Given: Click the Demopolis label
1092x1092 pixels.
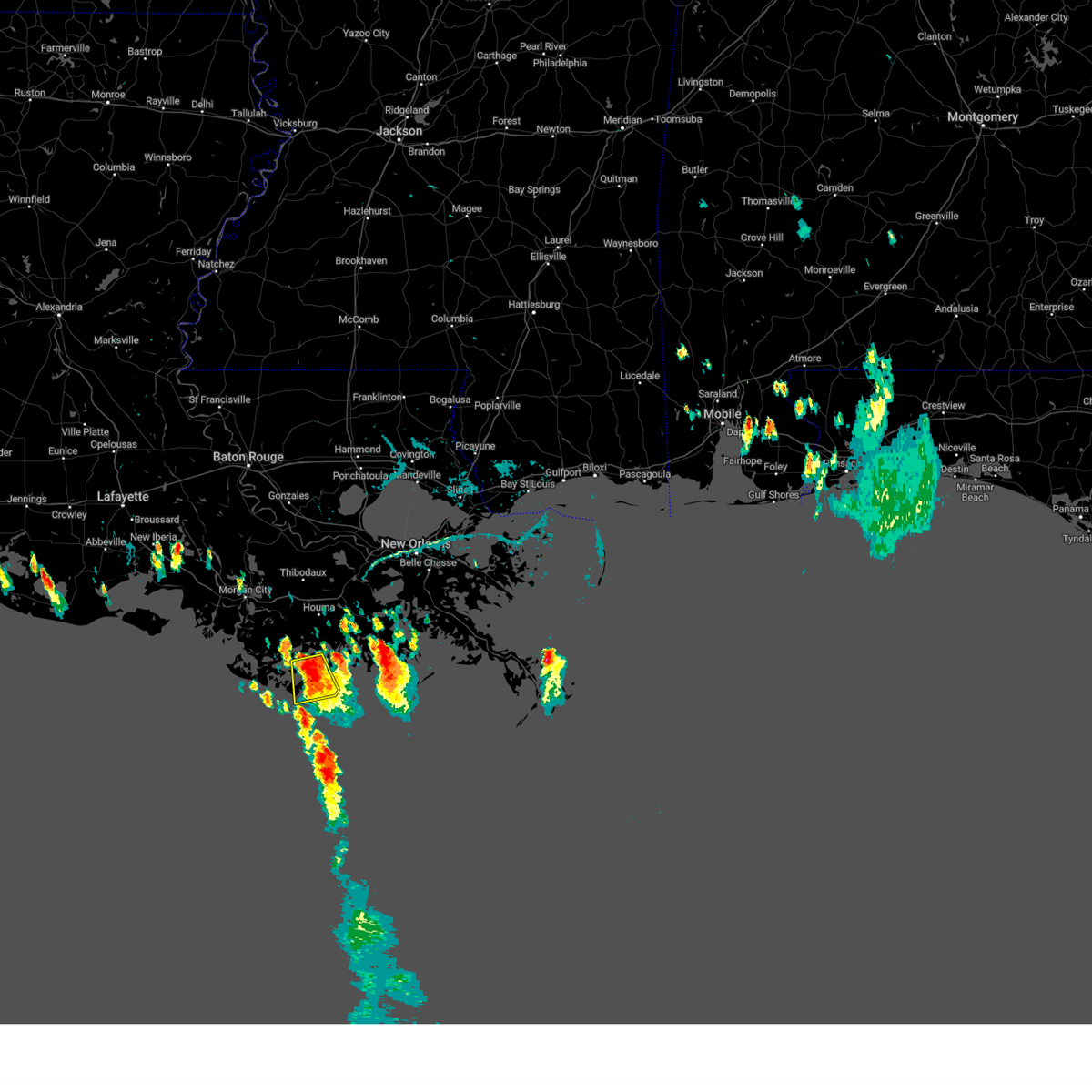Looking at the screenshot, I should pos(753,94).
